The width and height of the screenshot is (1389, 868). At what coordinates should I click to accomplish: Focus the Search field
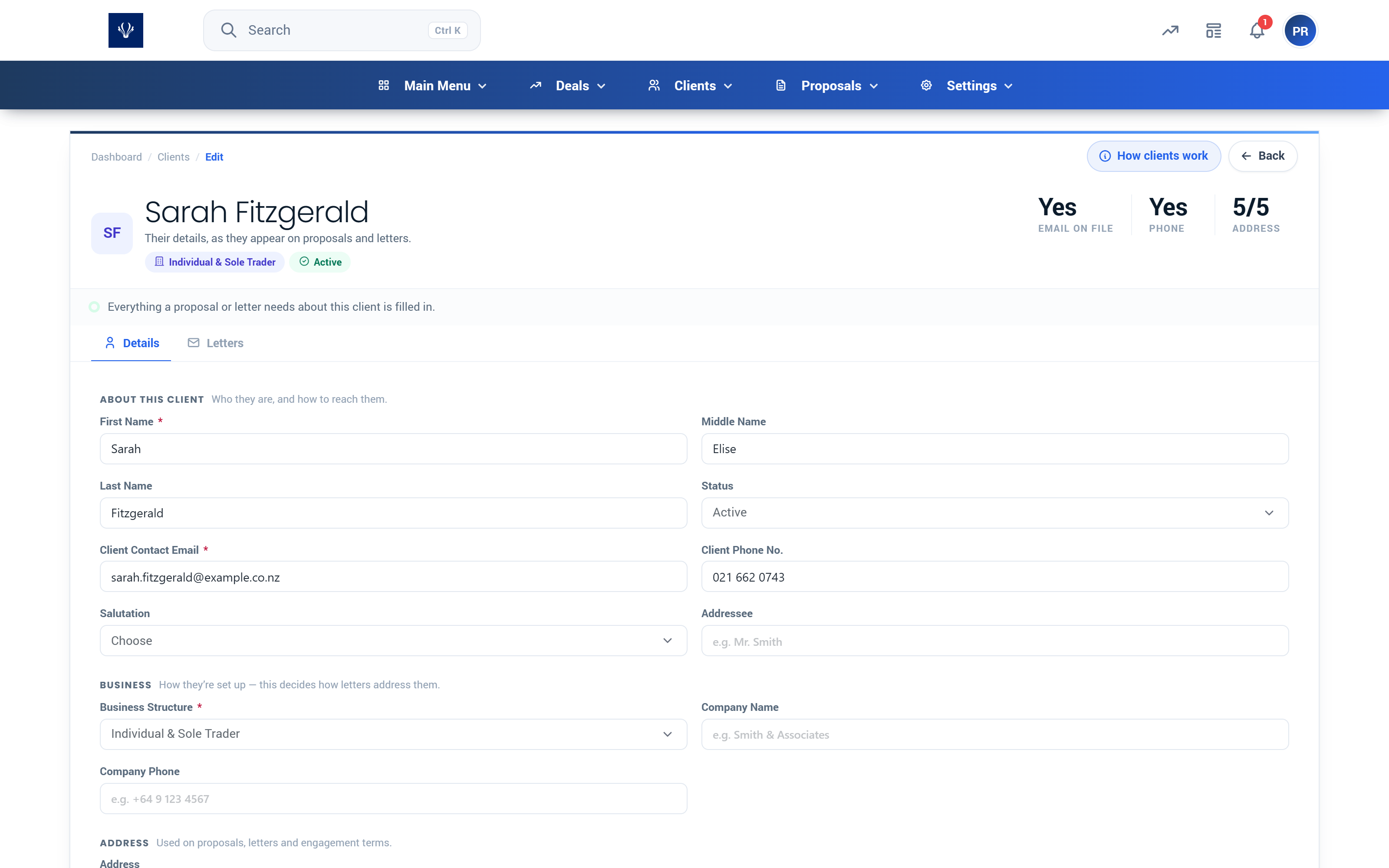(342, 30)
